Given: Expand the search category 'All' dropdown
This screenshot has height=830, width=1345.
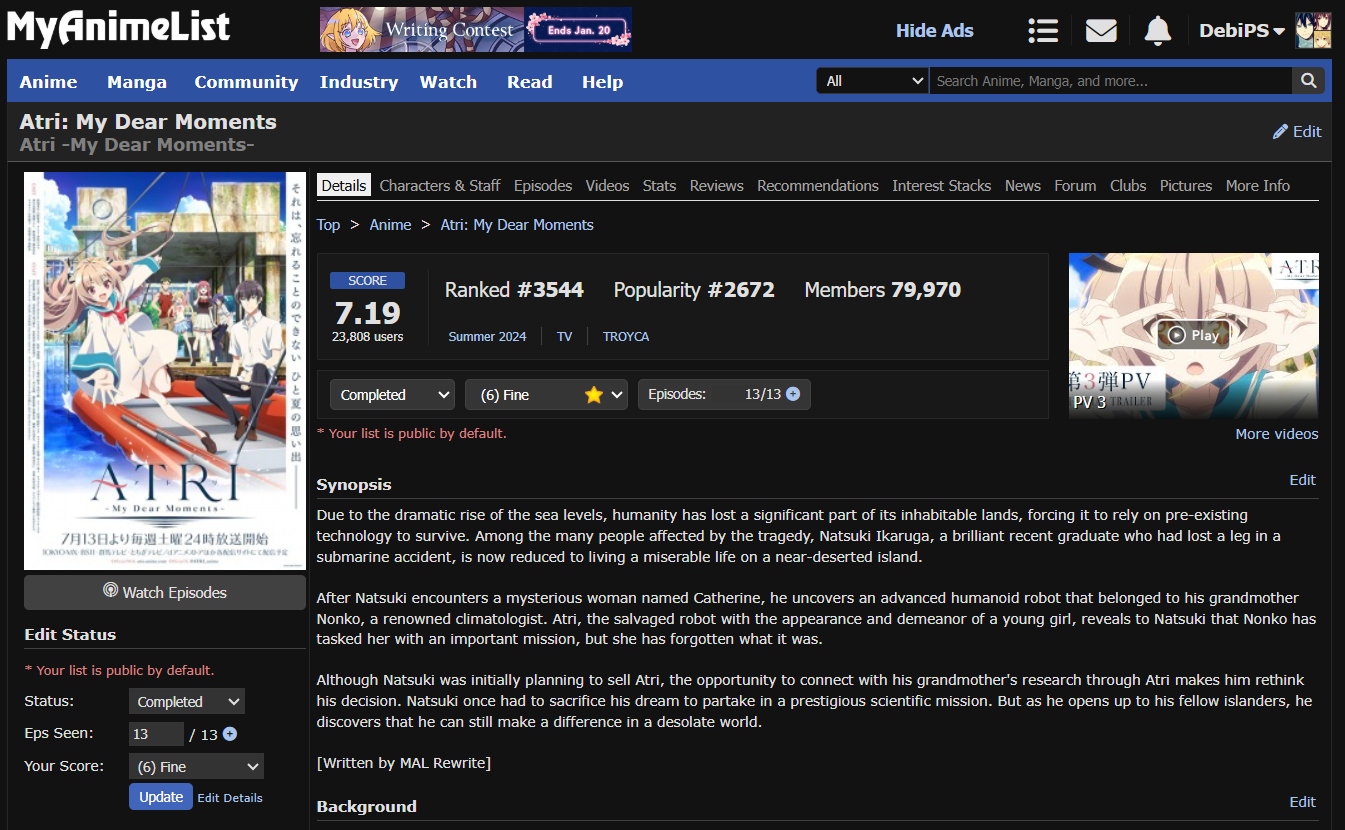Looking at the screenshot, I should 873,81.
